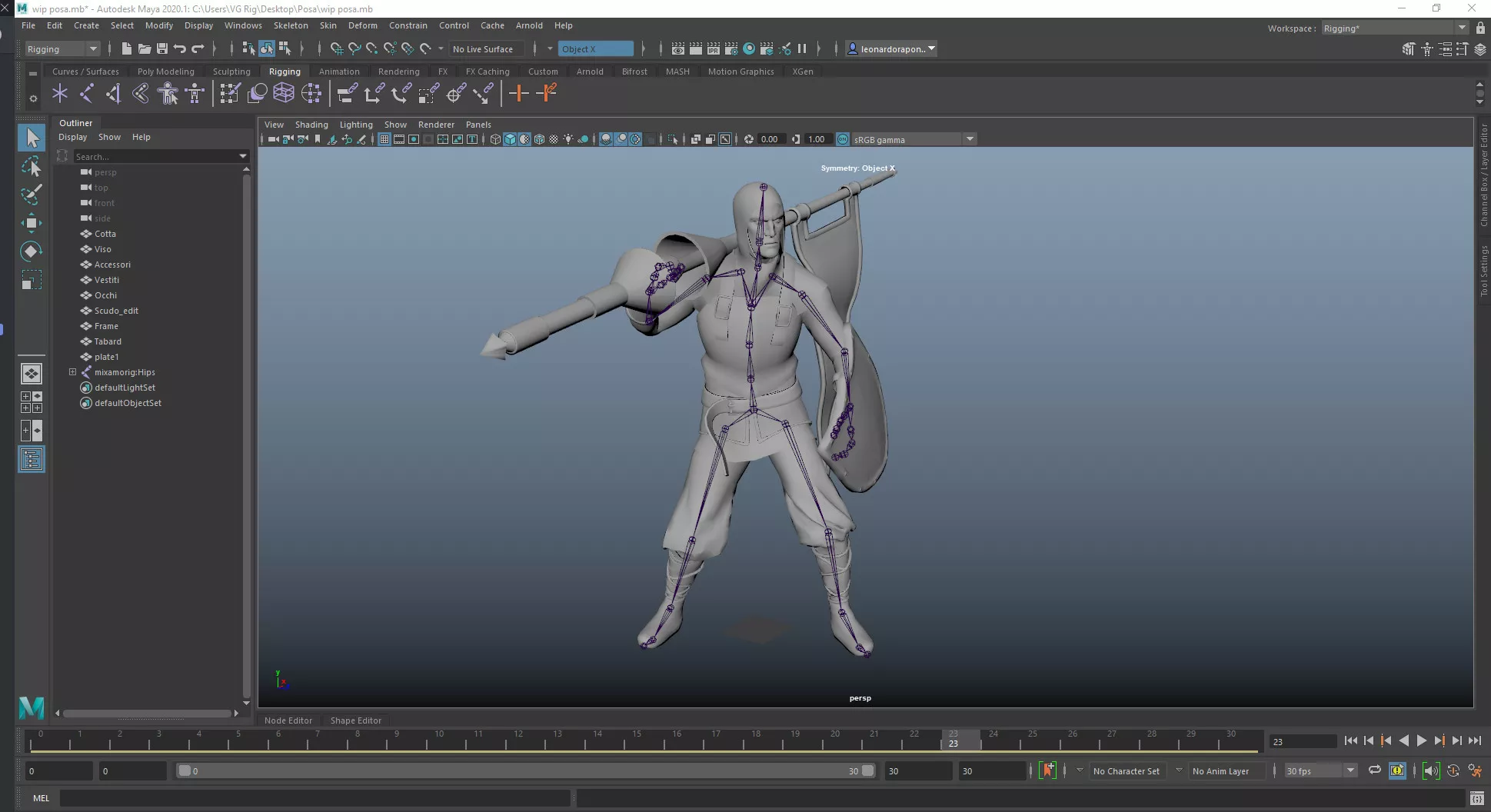
Task: Switch to the Animation shelf tab
Action: [x=339, y=72]
